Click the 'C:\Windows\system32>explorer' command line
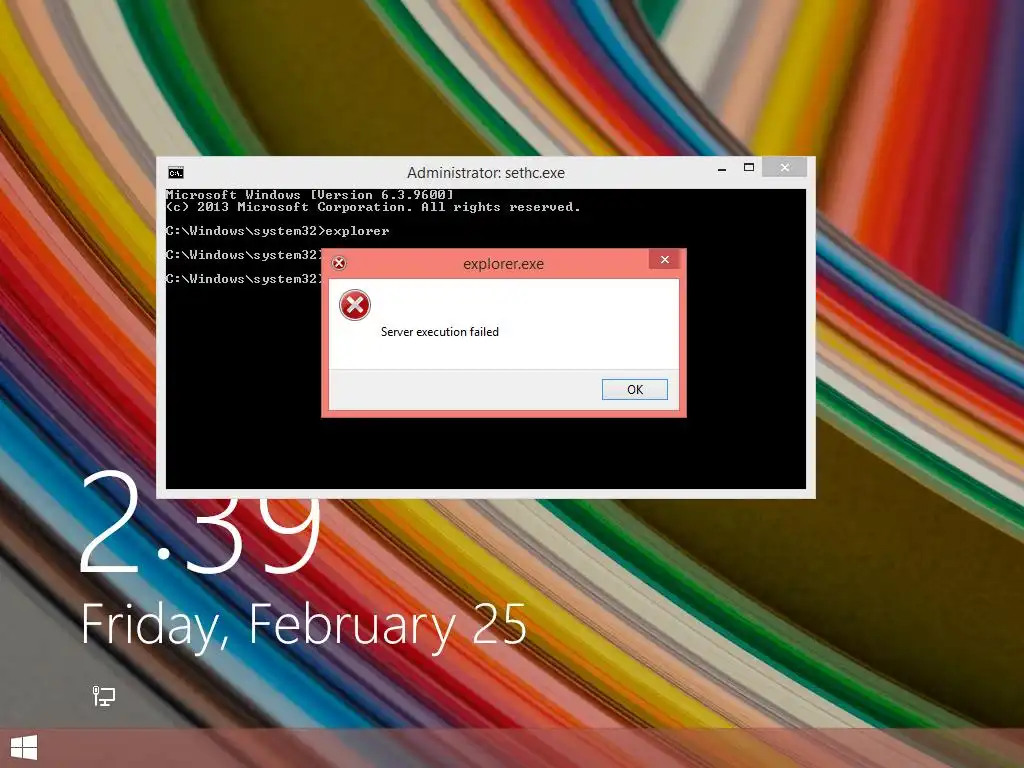This screenshot has width=1024, height=768. [x=278, y=231]
